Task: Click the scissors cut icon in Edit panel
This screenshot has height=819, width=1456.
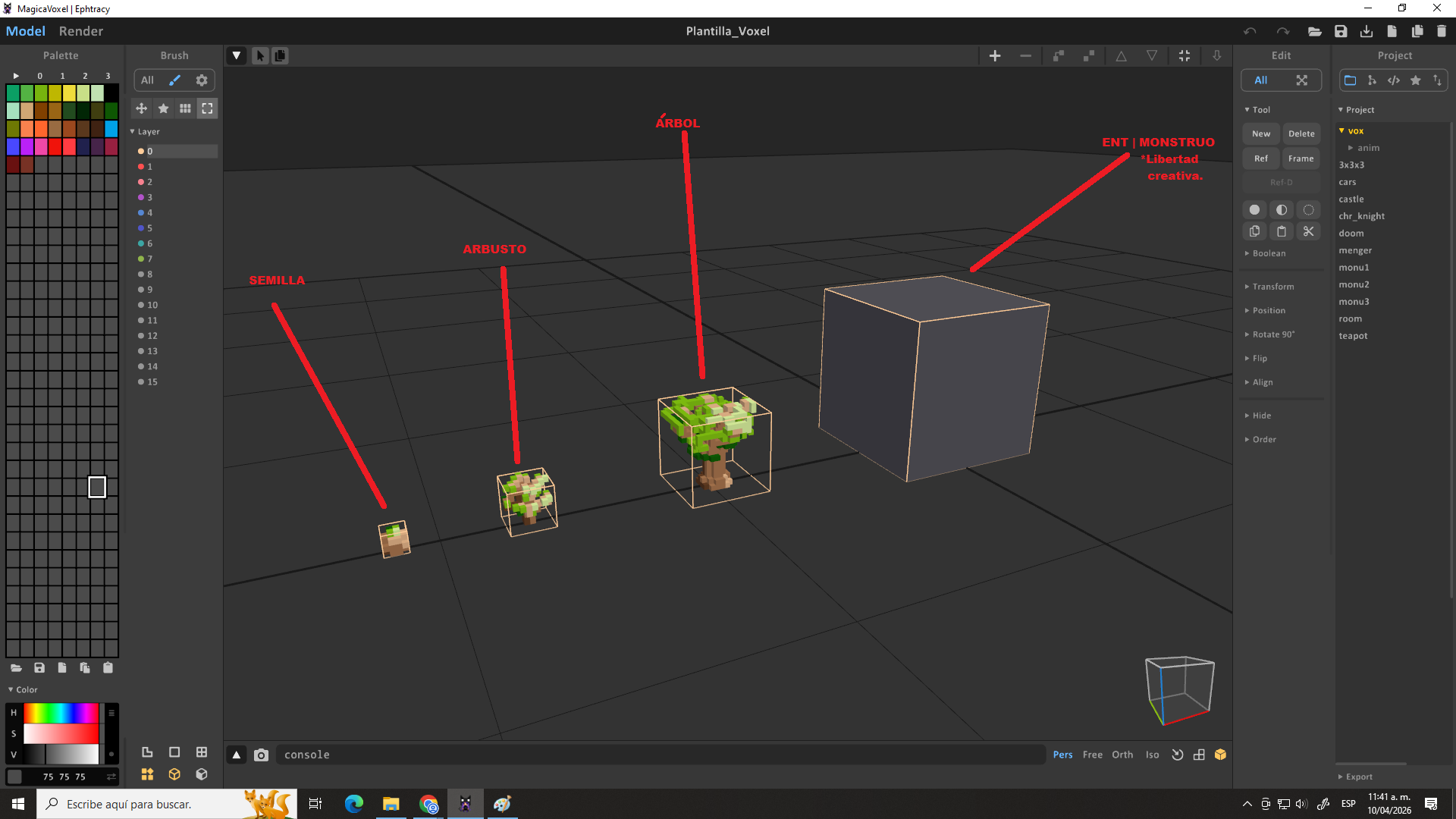Action: coord(1308,231)
